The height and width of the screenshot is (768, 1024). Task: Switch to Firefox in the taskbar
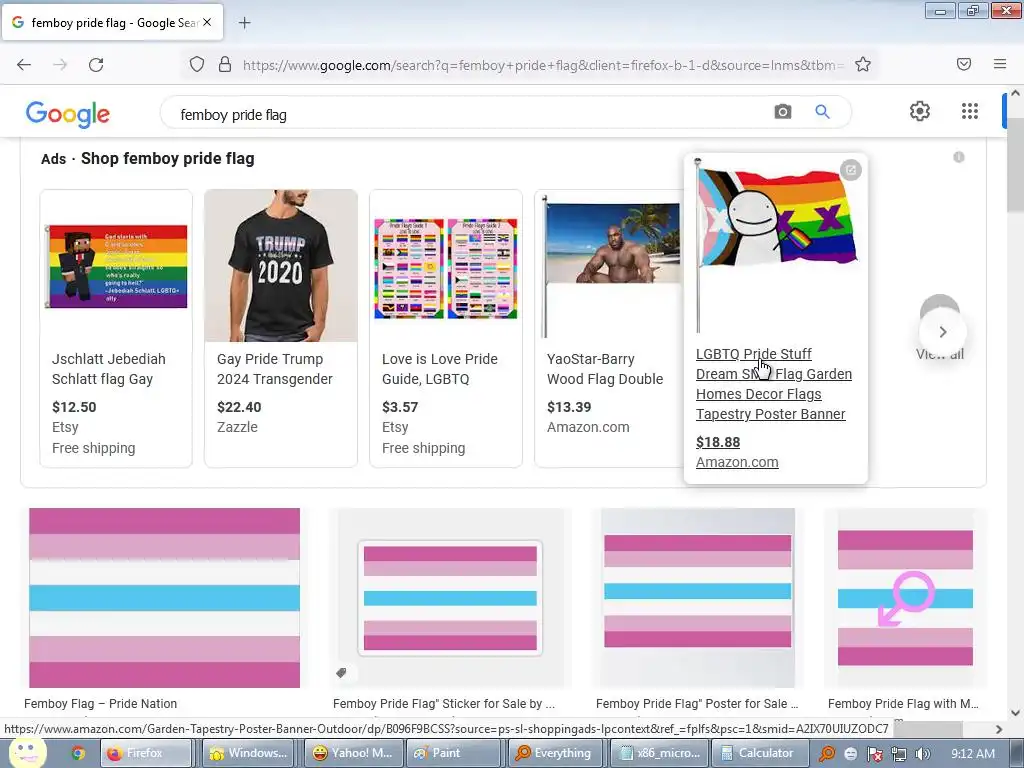tap(146, 753)
